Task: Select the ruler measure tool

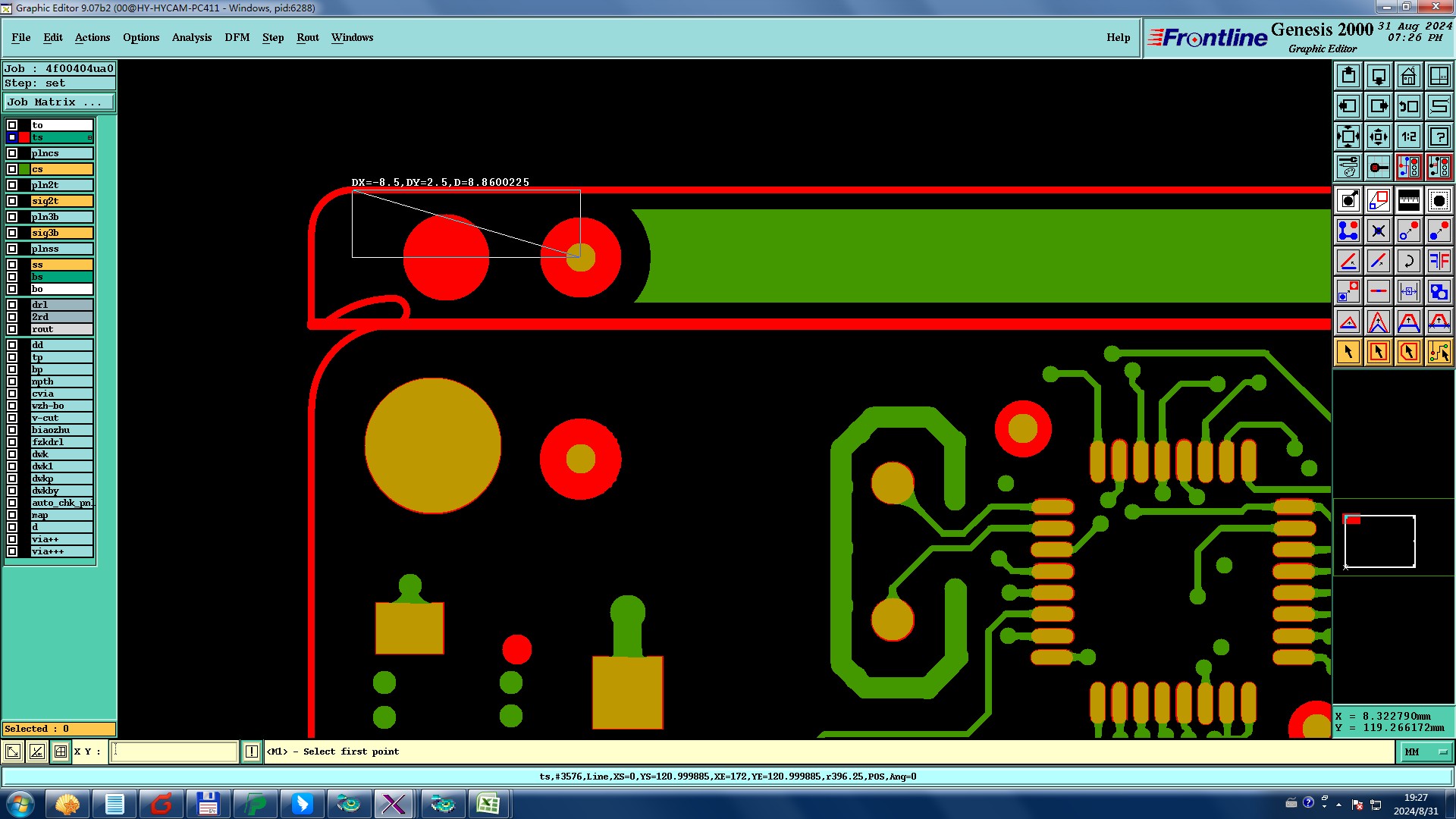Action: 1408,200
